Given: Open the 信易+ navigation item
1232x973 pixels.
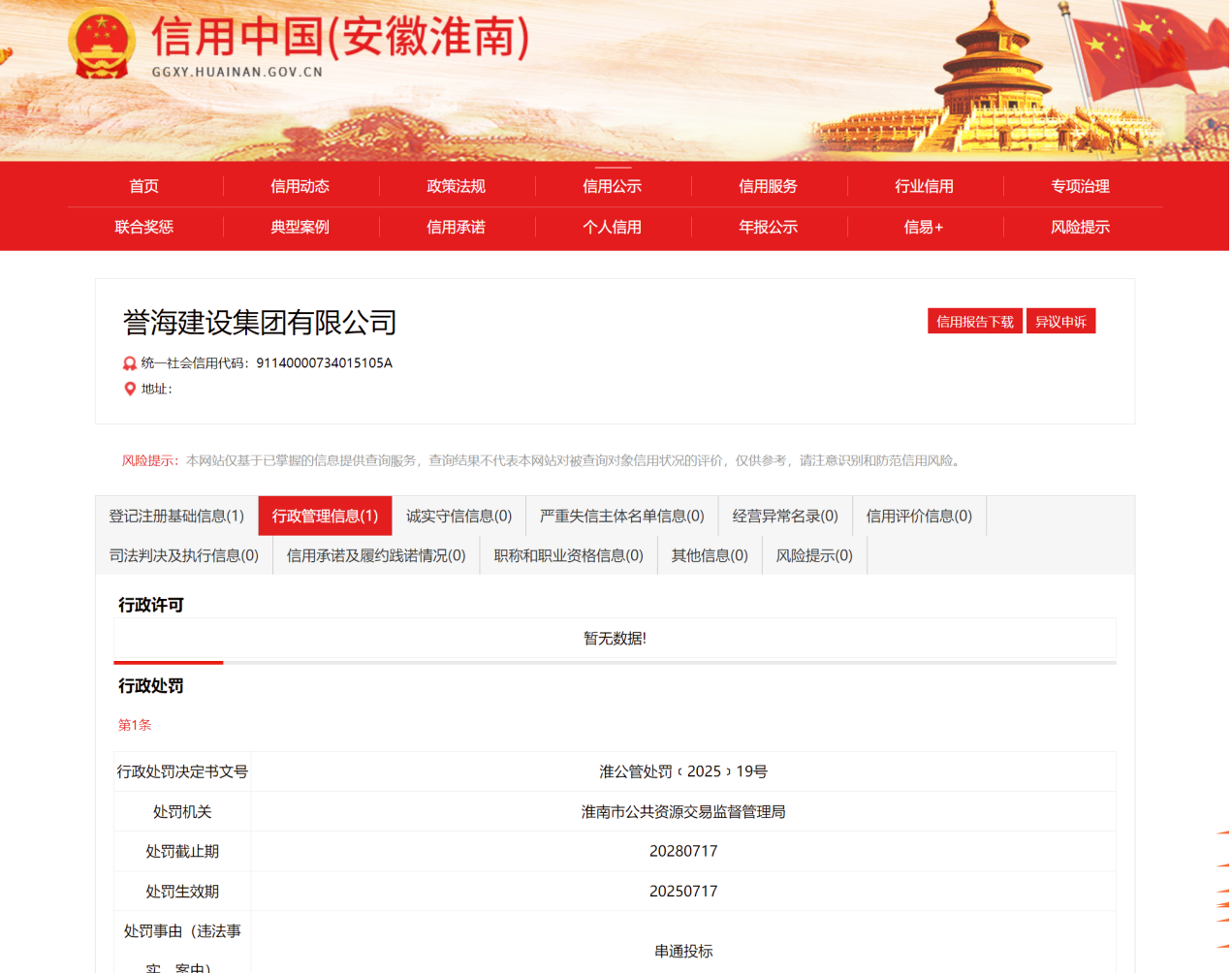Looking at the screenshot, I should [925, 227].
